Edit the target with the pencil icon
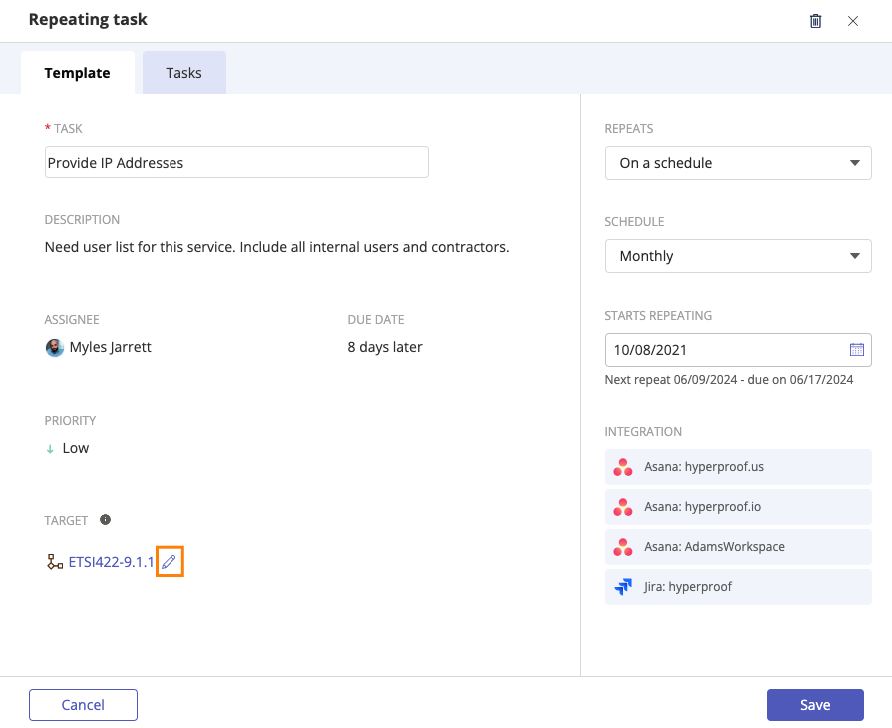This screenshot has height=728, width=892. (169, 562)
